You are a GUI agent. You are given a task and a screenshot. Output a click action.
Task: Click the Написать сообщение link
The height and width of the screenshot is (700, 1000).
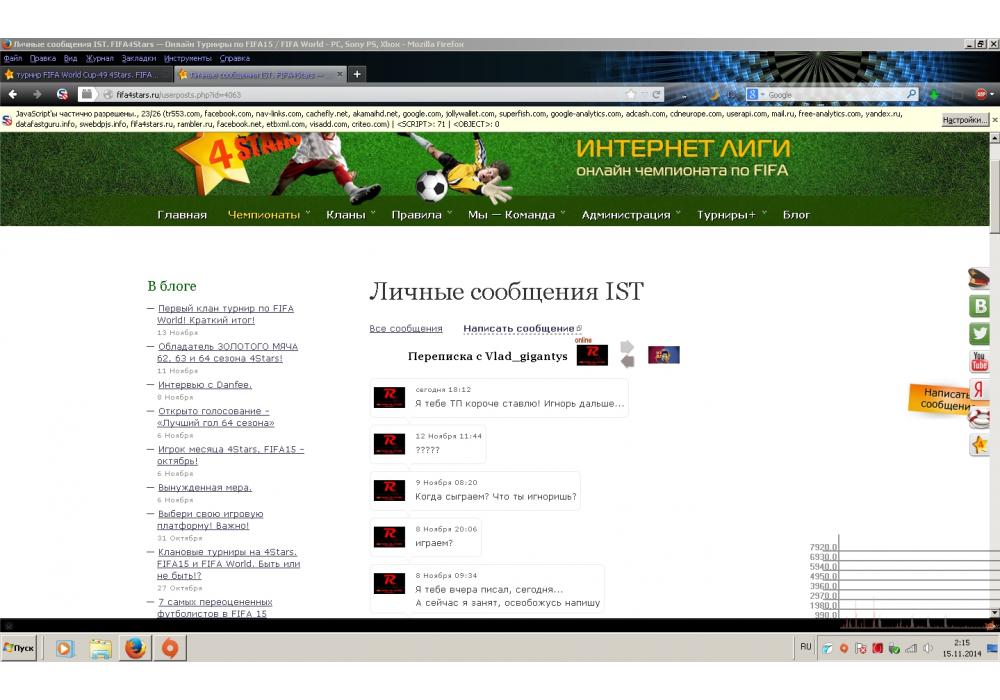pos(519,328)
